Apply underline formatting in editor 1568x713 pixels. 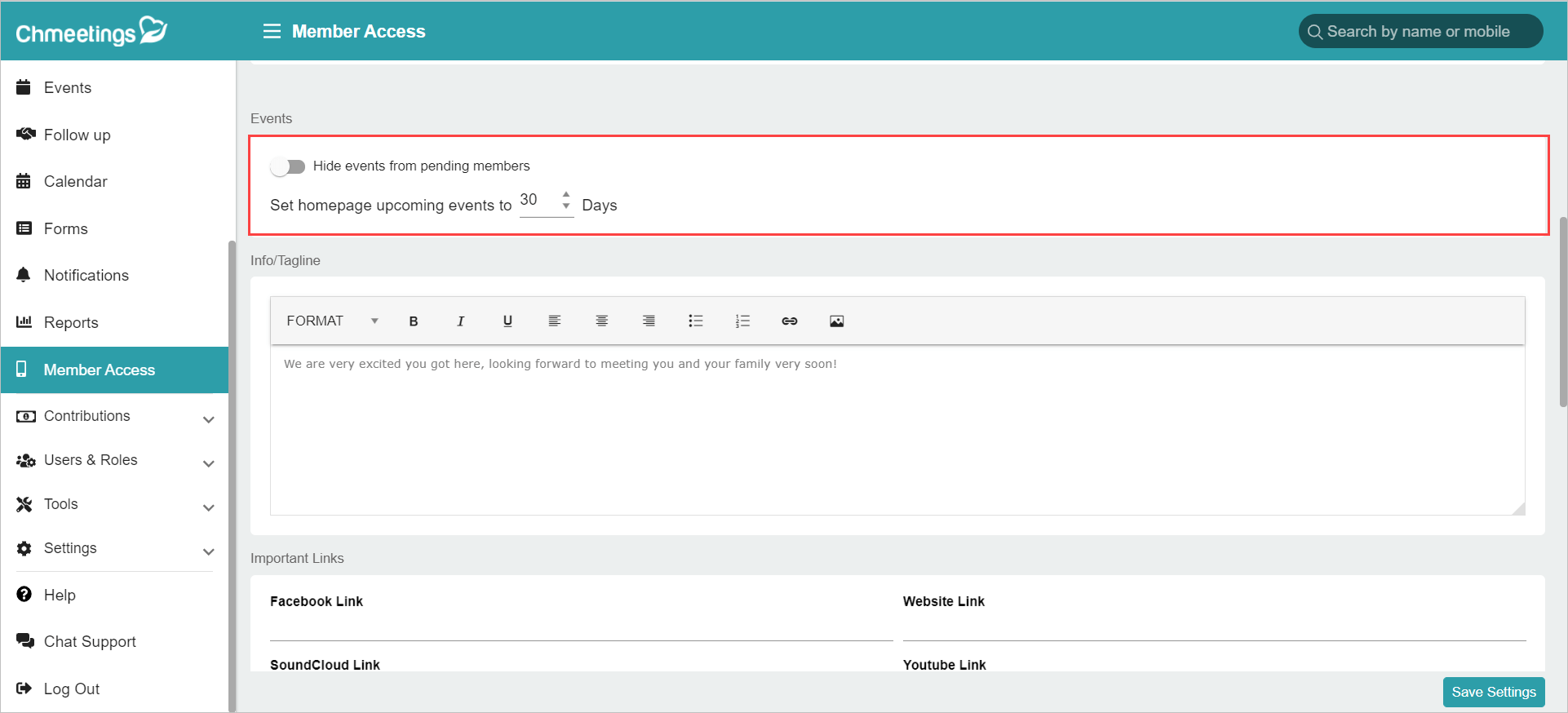pos(507,321)
